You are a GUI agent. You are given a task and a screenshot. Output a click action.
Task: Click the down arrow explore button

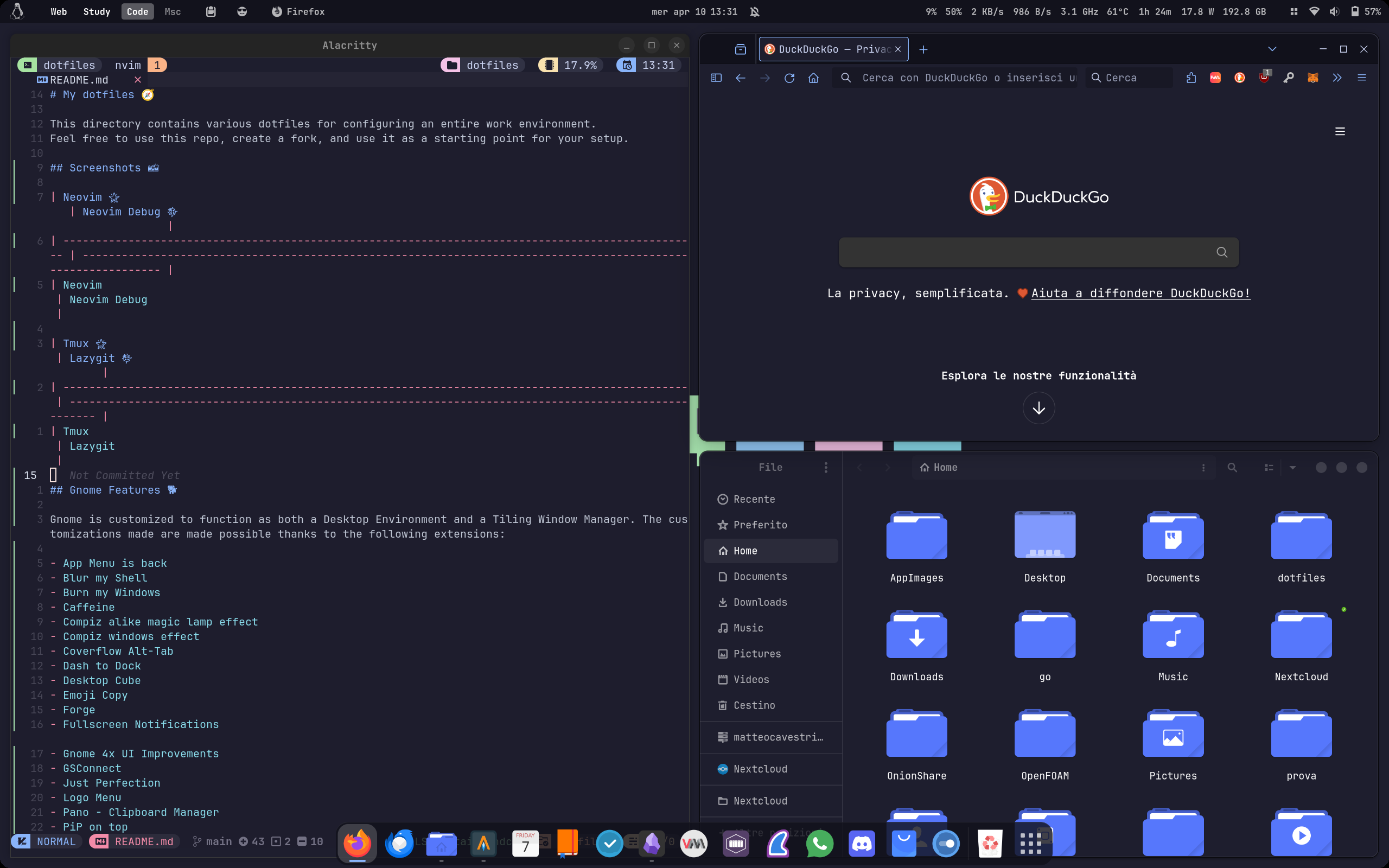[1038, 408]
